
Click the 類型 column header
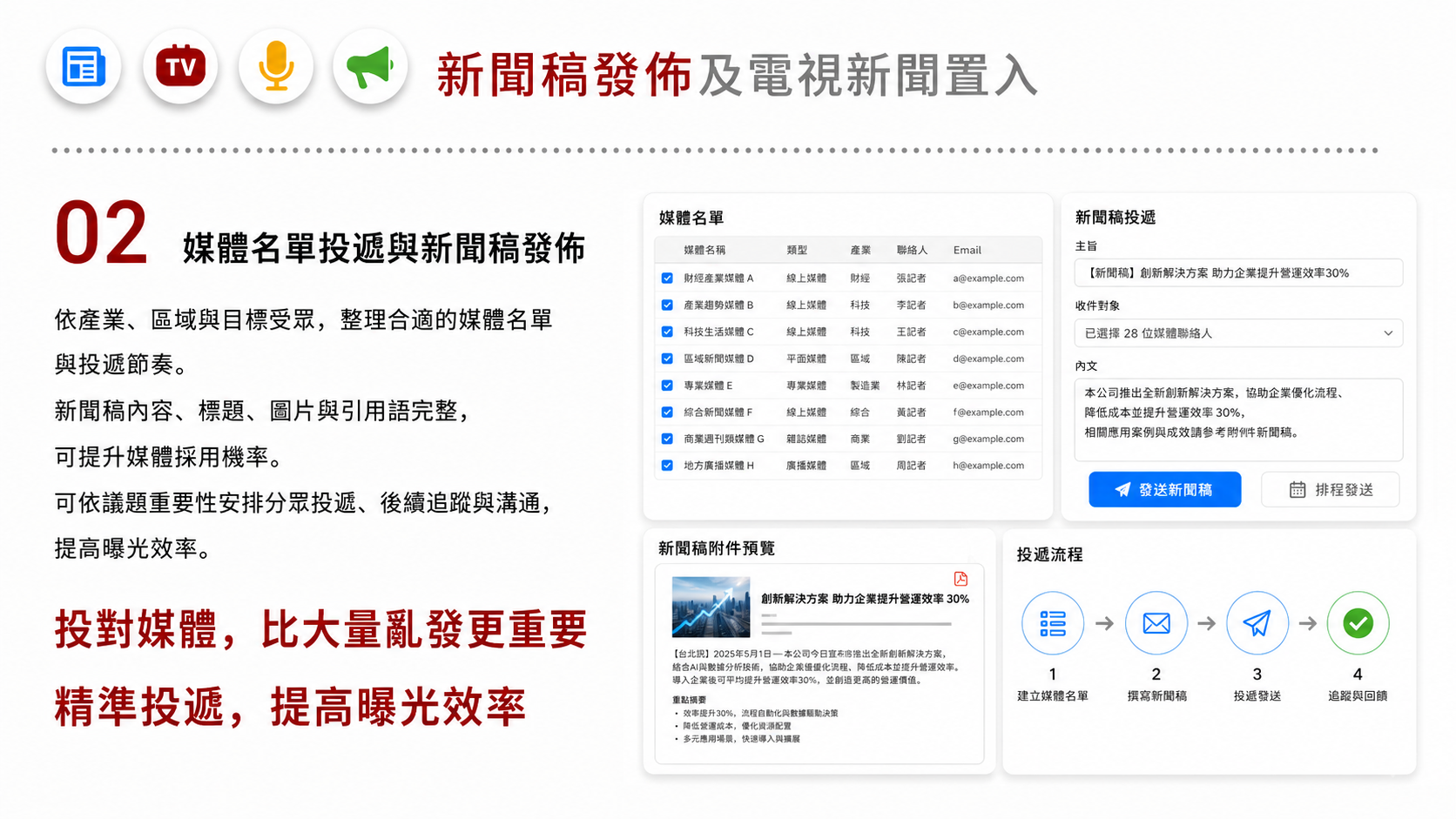pos(797,250)
